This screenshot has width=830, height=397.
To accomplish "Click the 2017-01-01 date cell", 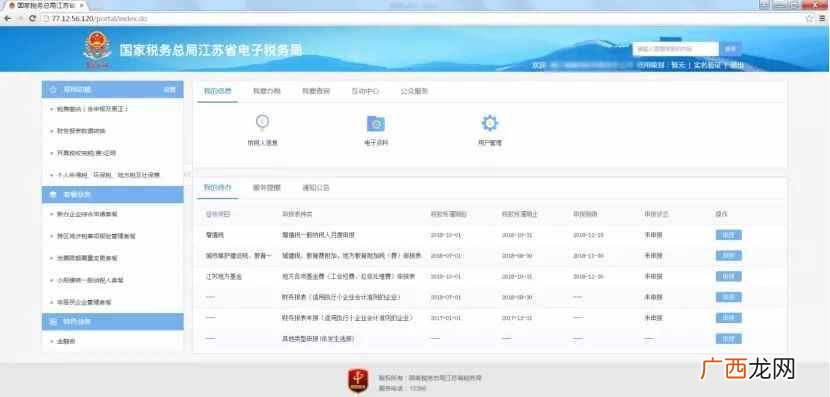I will click(x=446, y=318).
